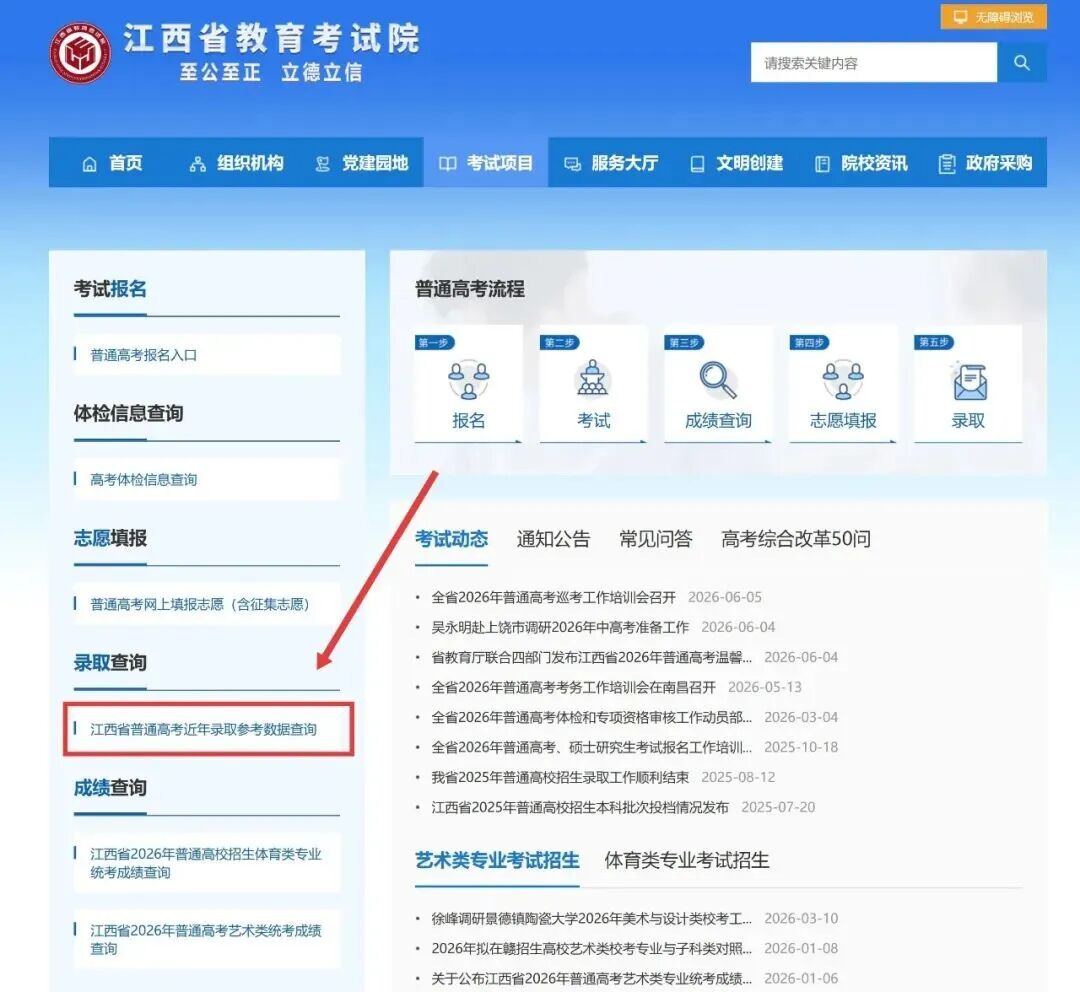Open news 徐峰调研景德镇陶瓷大学2026年美术与设计类校考工...

point(592,919)
